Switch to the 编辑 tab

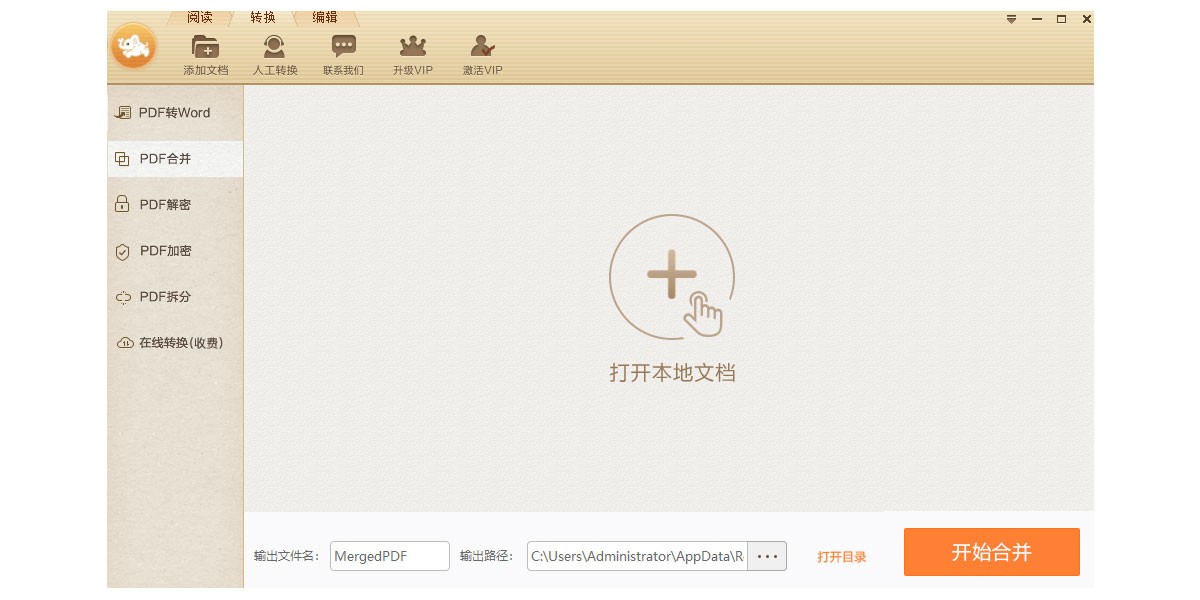[x=324, y=17]
